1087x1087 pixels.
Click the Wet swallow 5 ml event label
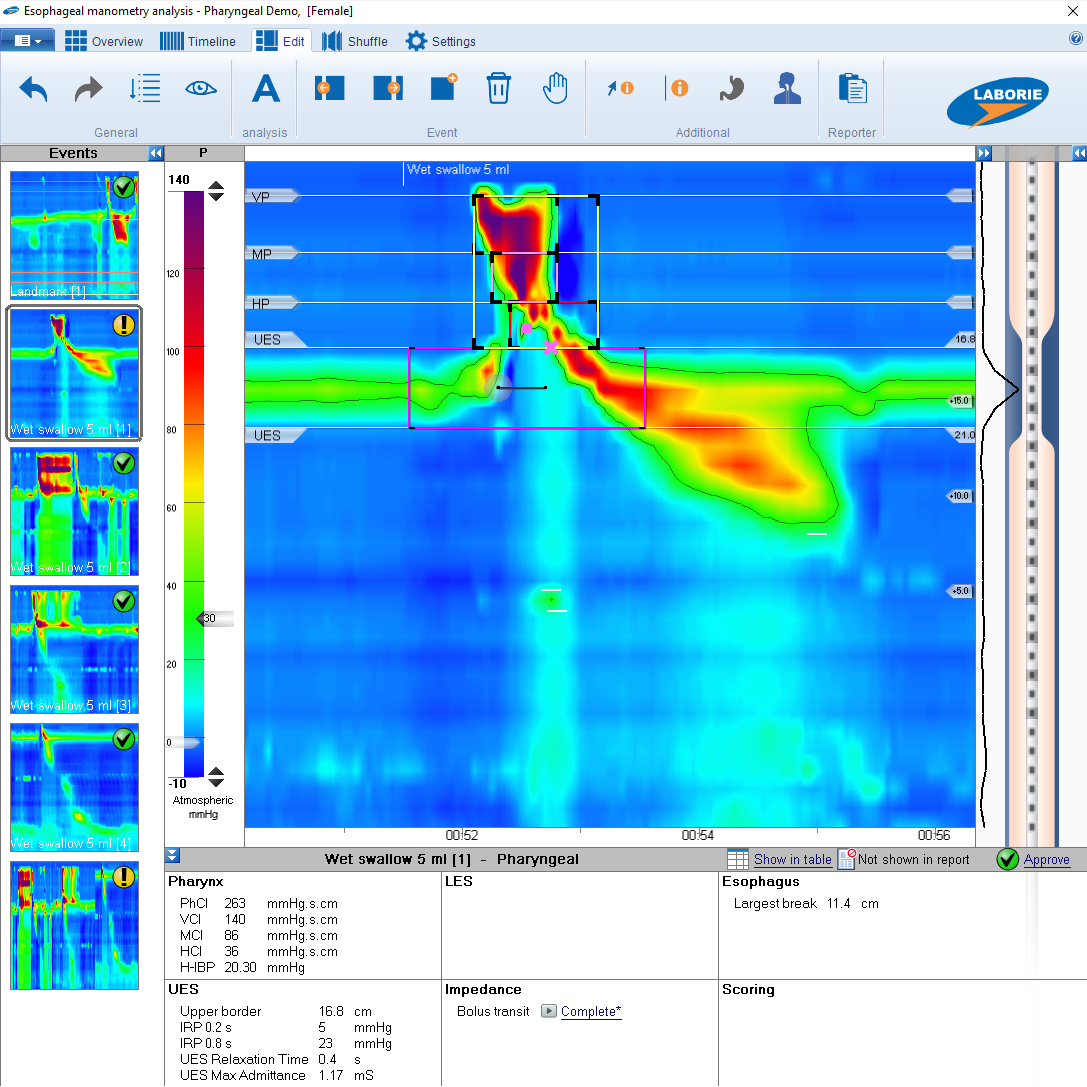tap(458, 169)
